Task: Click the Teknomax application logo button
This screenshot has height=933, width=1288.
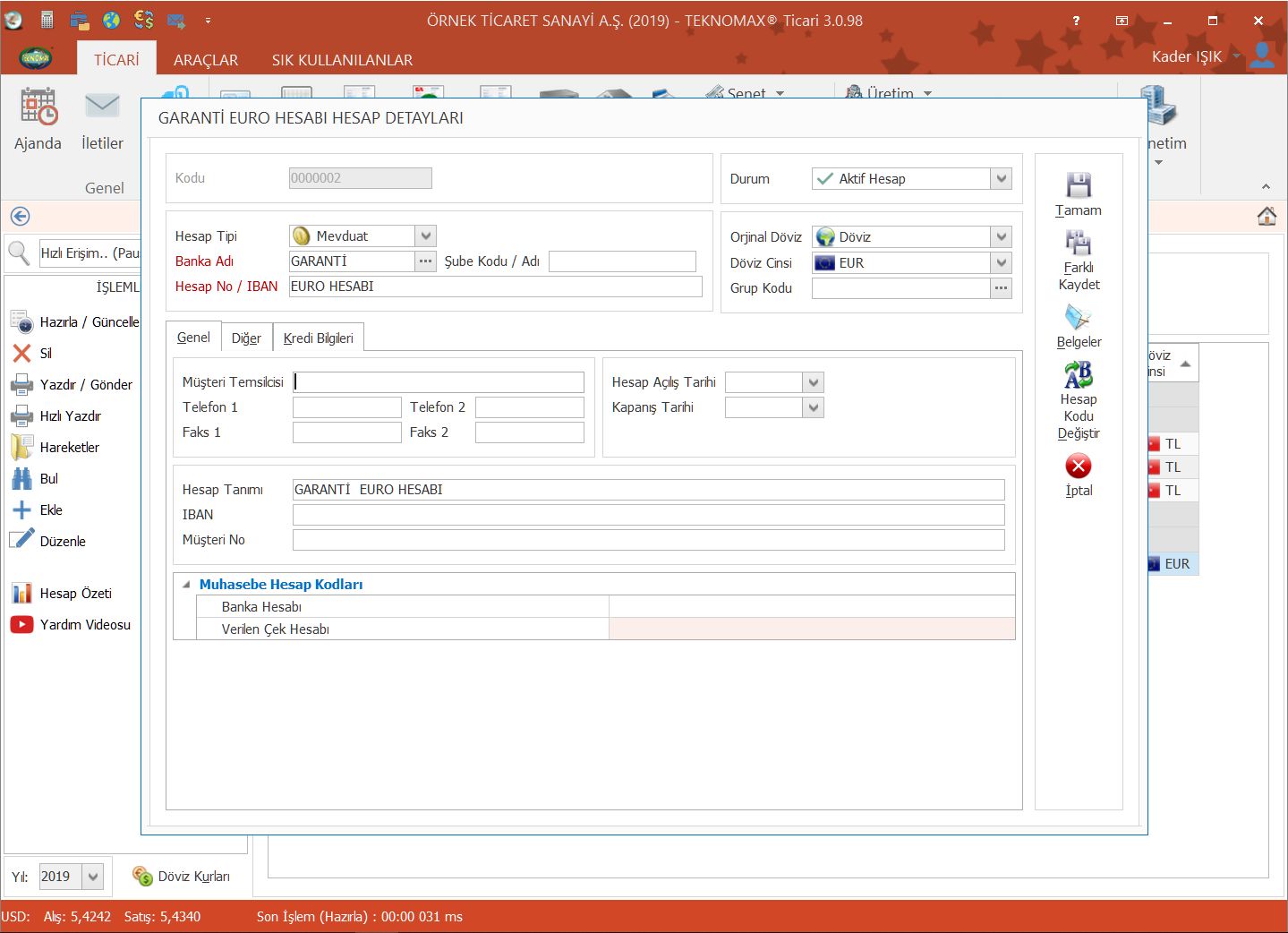Action: click(36, 58)
